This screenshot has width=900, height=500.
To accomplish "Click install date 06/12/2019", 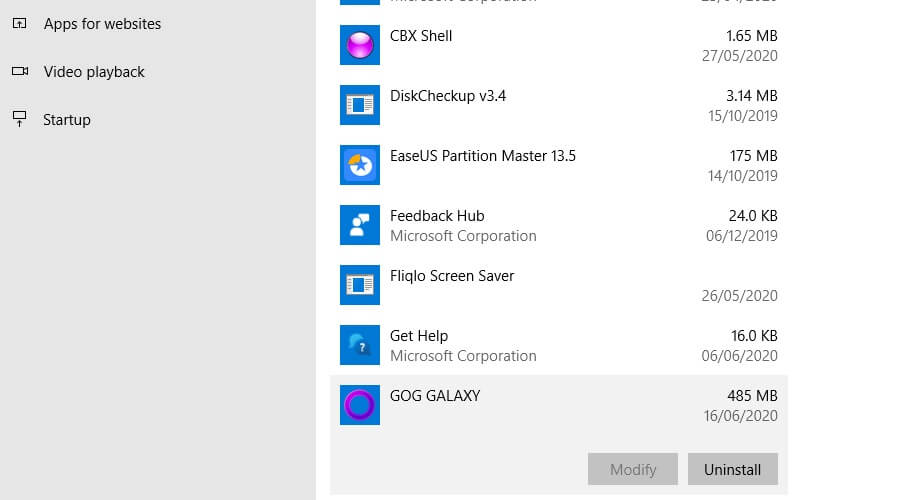I will point(742,236).
